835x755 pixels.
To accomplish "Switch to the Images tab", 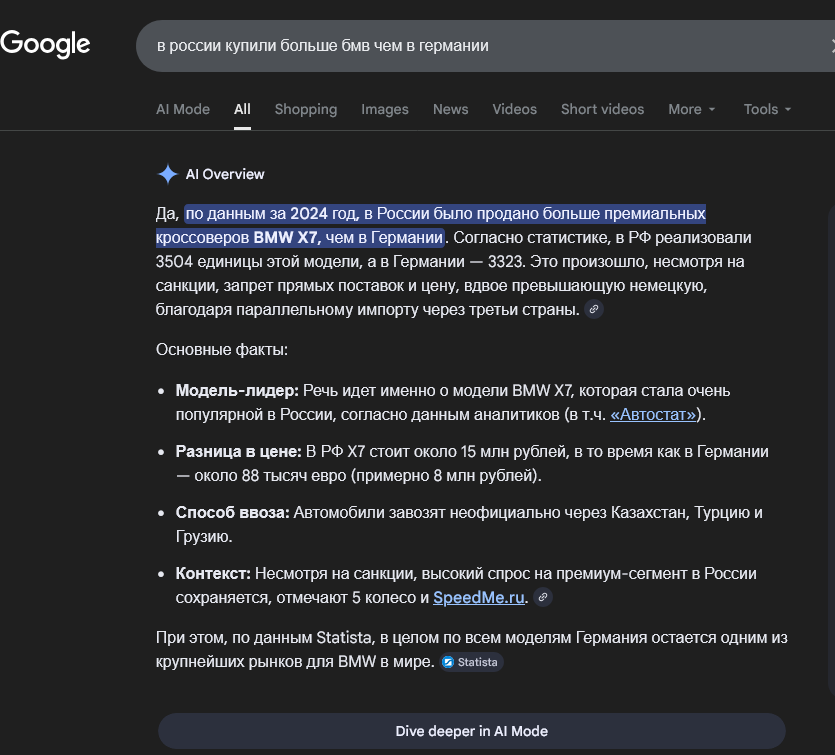I will [x=385, y=109].
